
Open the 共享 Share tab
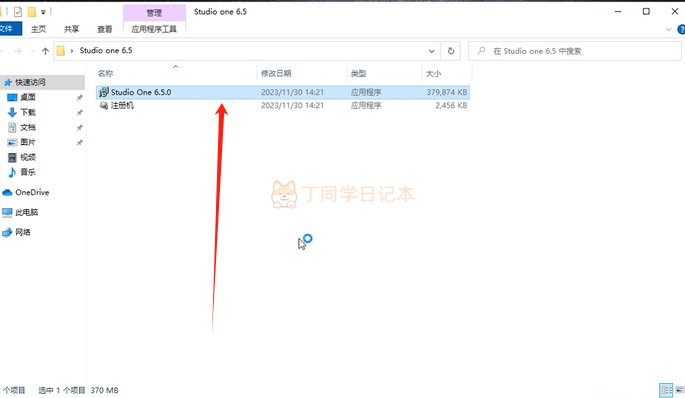[x=72, y=29]
